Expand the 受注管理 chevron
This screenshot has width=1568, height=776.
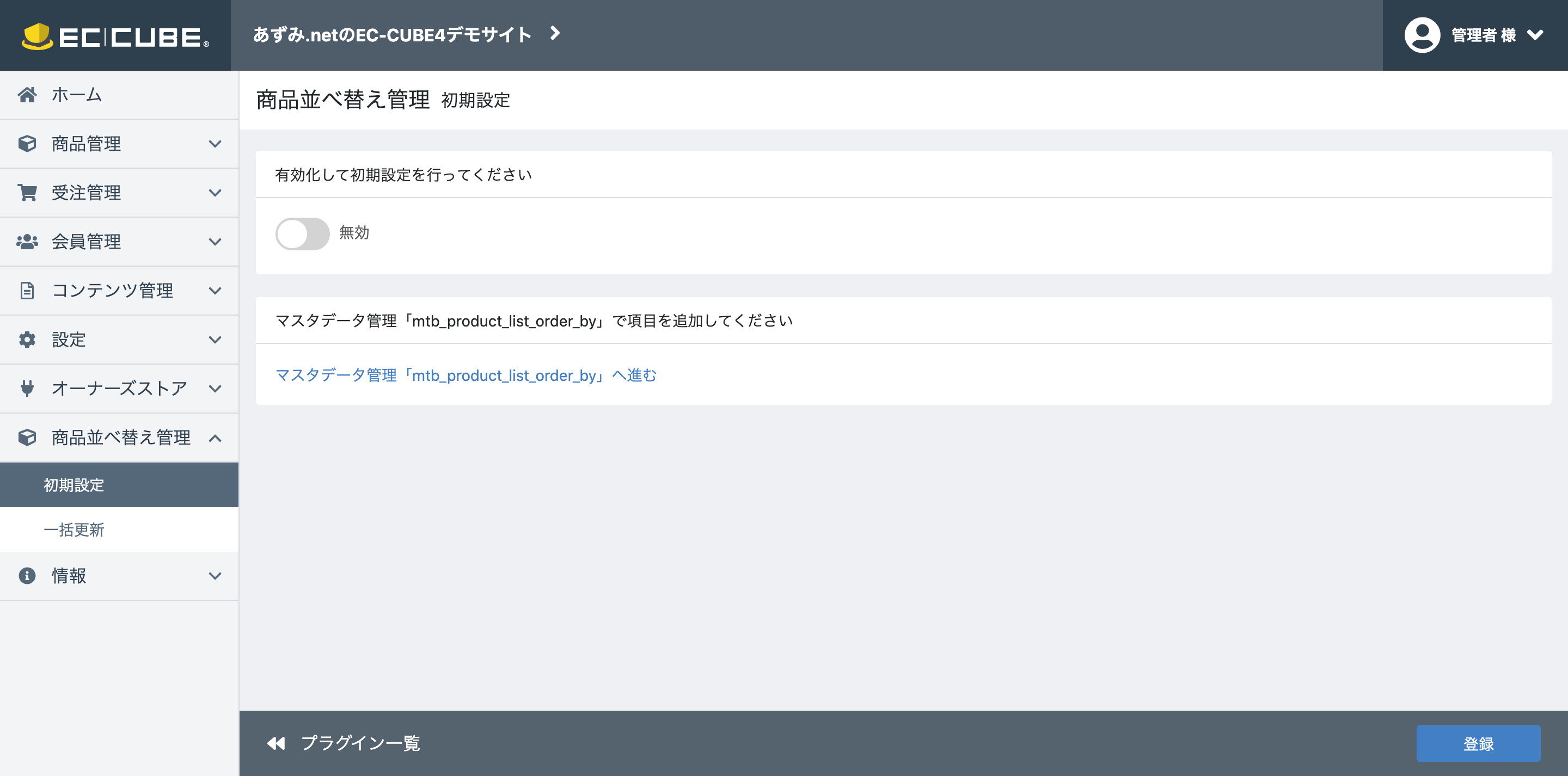click(215, 193)
